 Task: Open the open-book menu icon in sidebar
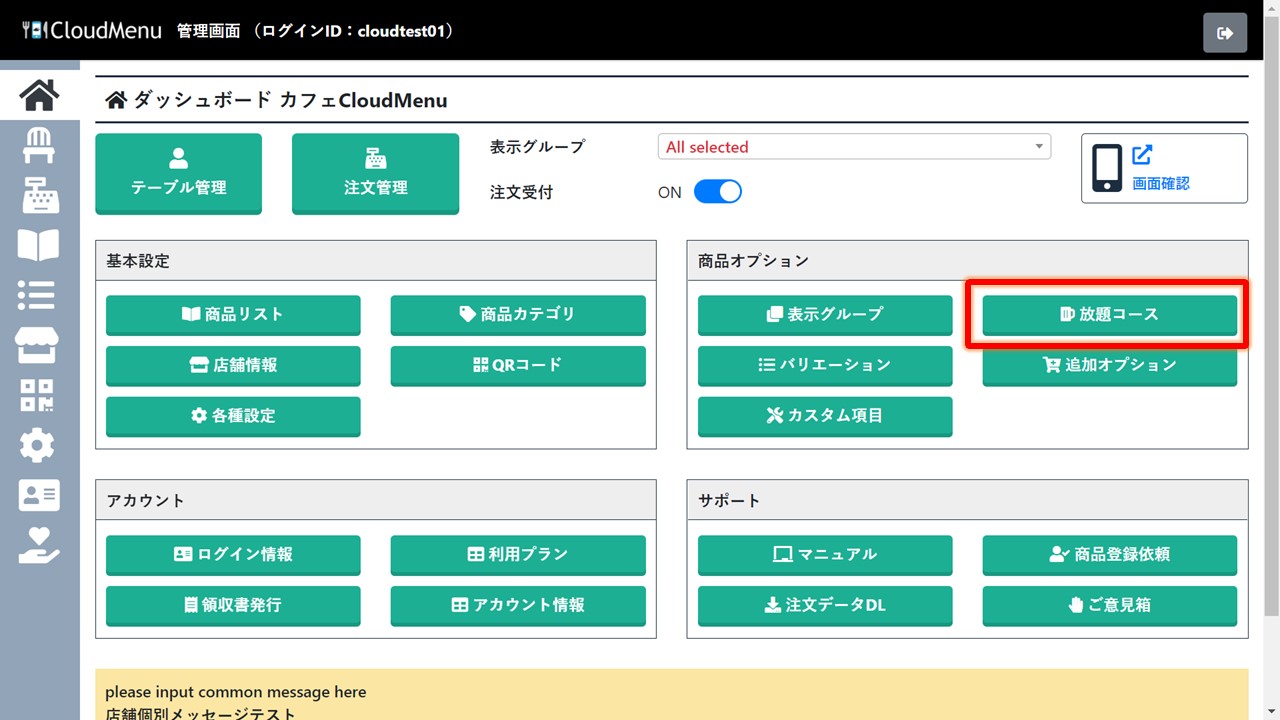coord(39,245)
